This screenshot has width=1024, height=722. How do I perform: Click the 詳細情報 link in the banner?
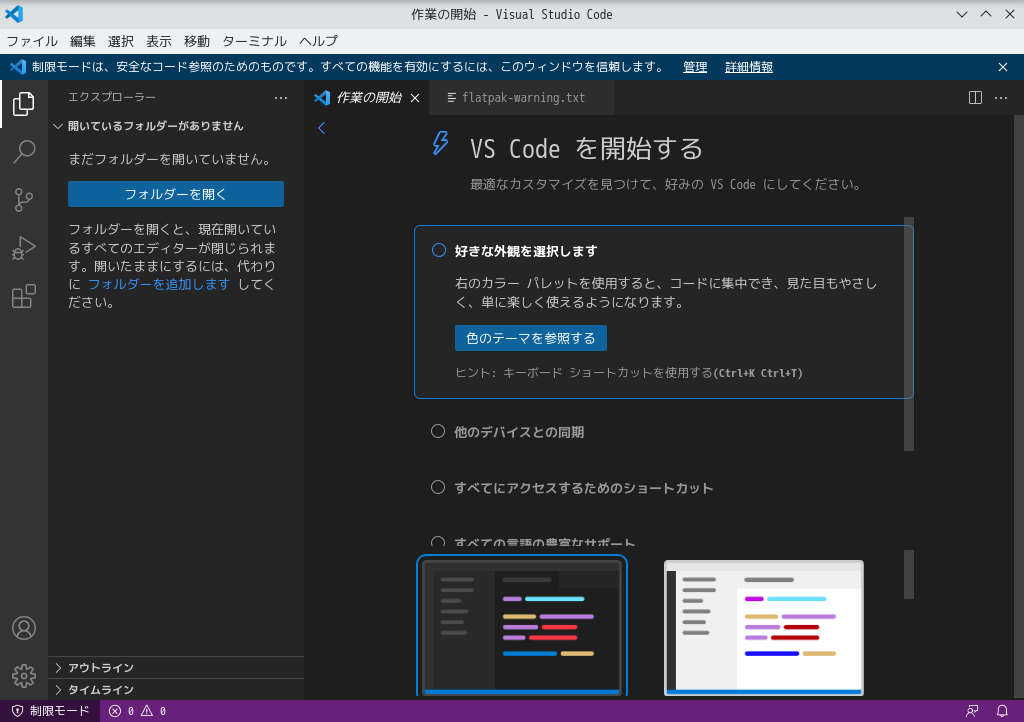tap(749, 67)
